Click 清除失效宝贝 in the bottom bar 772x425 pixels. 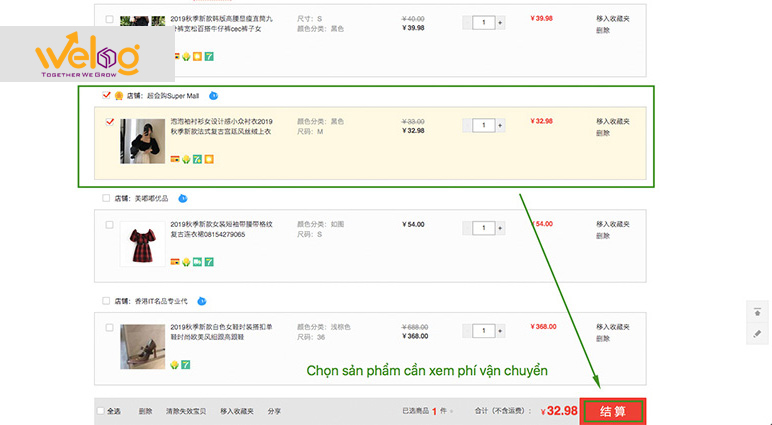tap(186, 411)
